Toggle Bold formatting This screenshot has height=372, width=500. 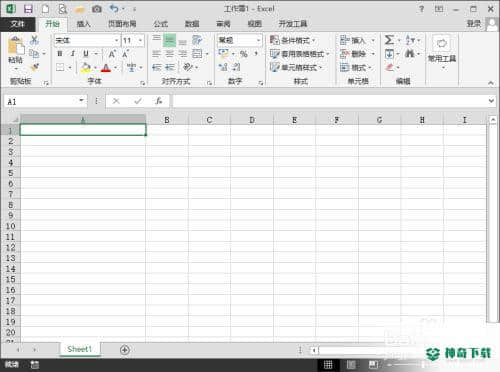pos(60,54)
